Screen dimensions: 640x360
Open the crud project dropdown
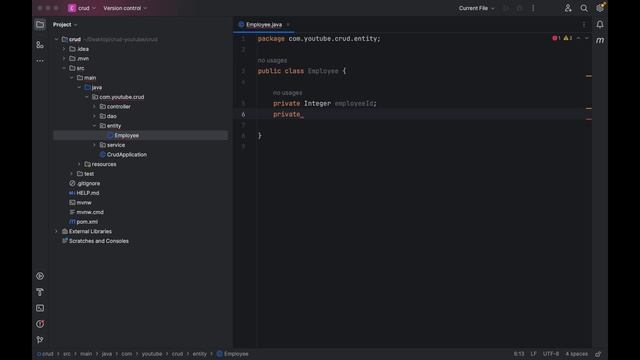pos(82,8)
